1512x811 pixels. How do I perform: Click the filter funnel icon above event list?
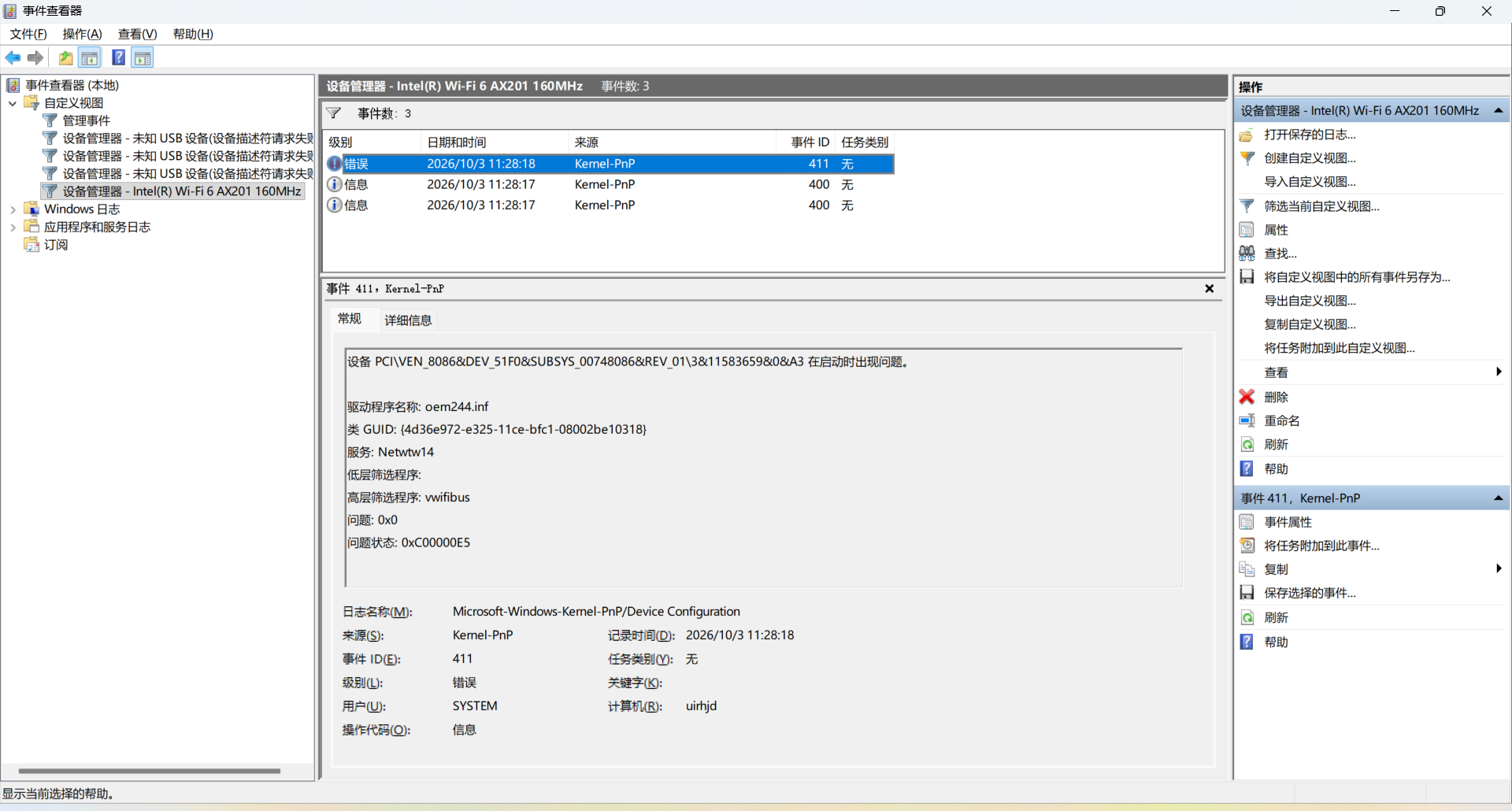[x=334, y=113]
